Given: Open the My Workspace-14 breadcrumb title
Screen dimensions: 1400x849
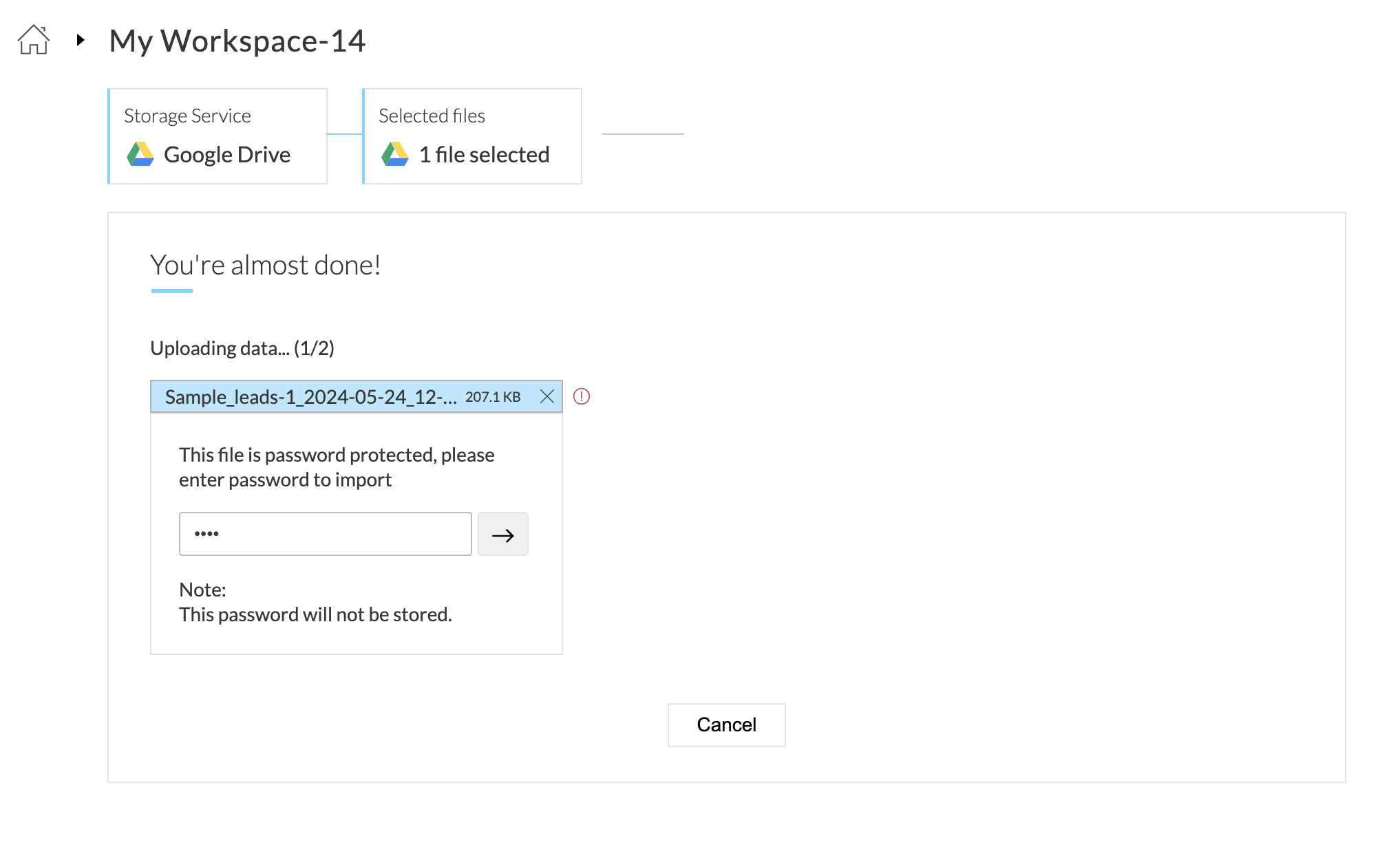Looking at the screenshot, I should click(x=237, y=41).
